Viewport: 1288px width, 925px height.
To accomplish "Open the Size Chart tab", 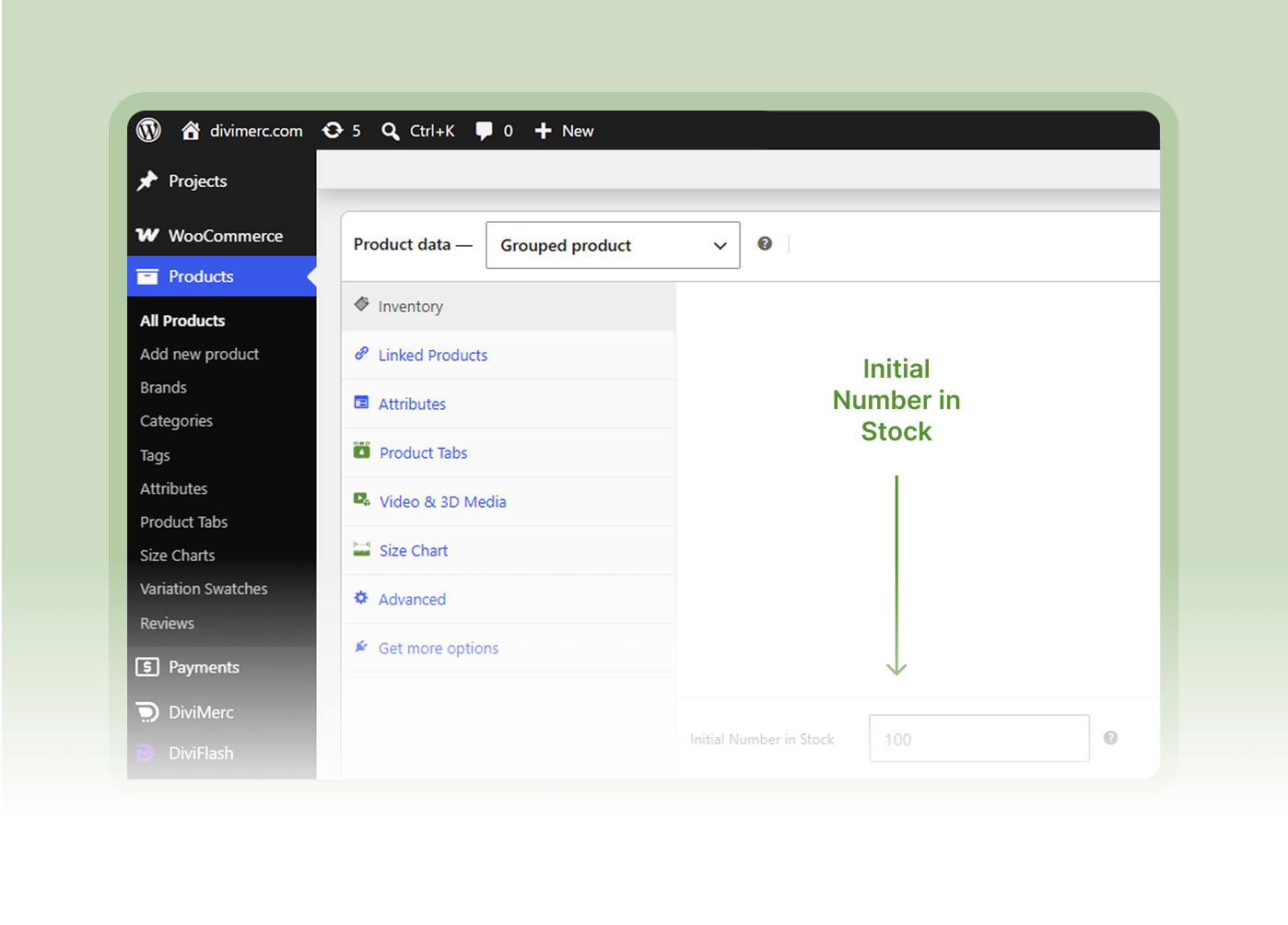I will tap(509, 551).
